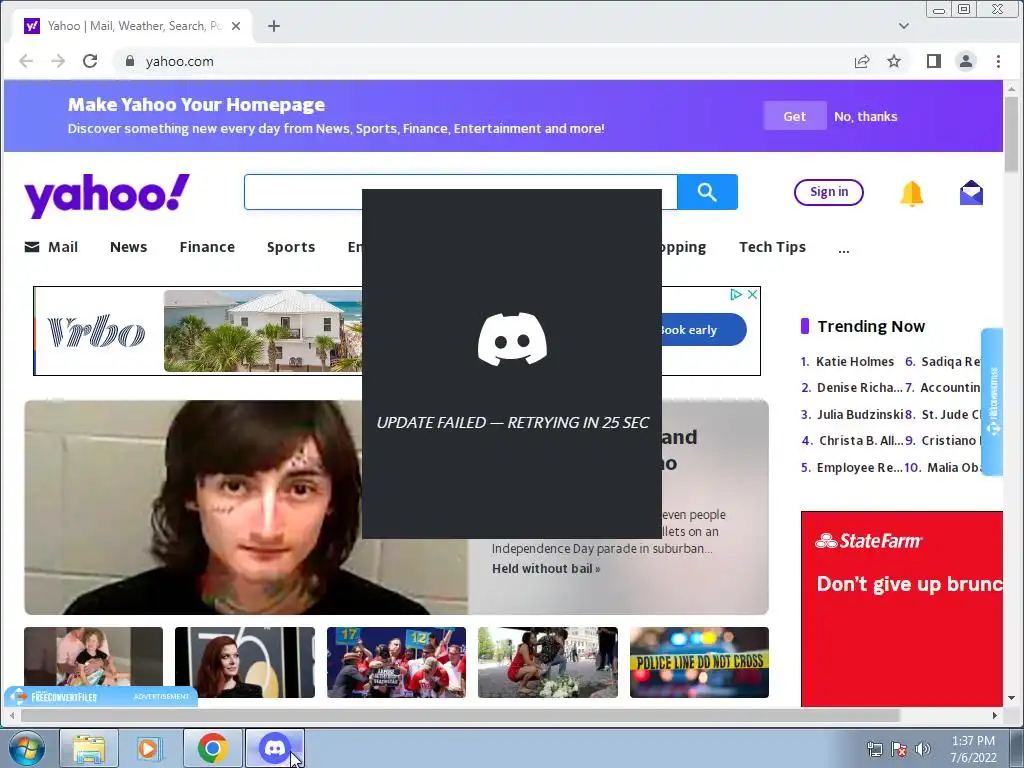Launch Windows Media Player from taskbar

[x=149, y=748]
